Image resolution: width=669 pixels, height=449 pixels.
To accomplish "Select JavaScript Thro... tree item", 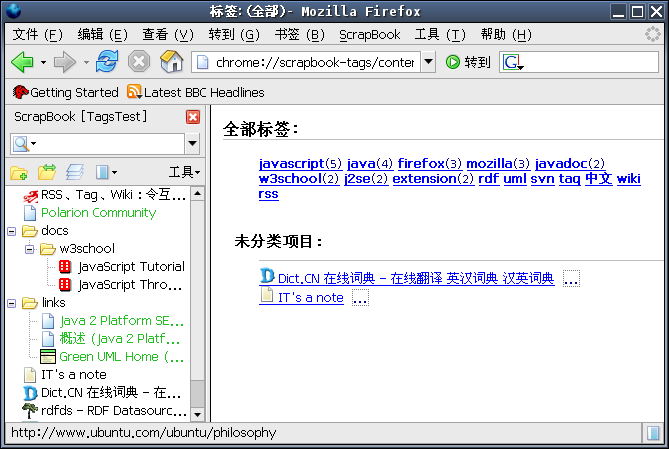I will point(130,285).
